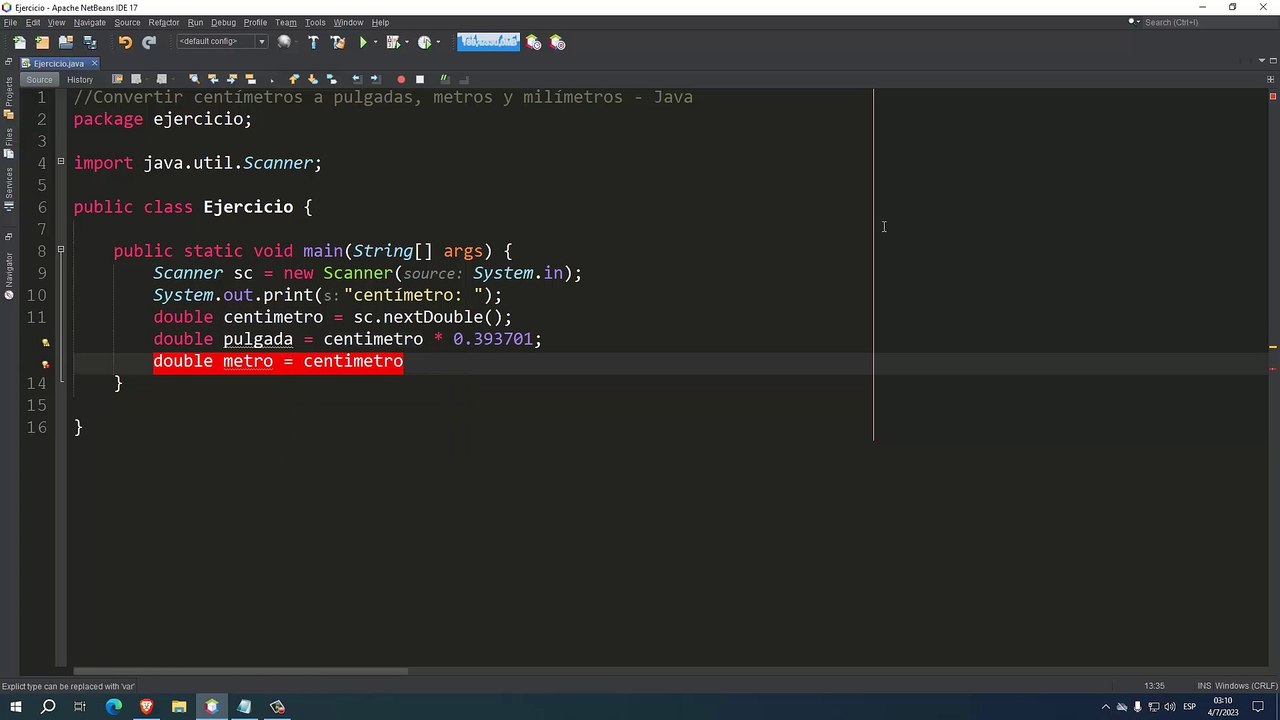Click the New Project toolbar icon
The width and height of the screenshot is (1280, 720).
42,42
